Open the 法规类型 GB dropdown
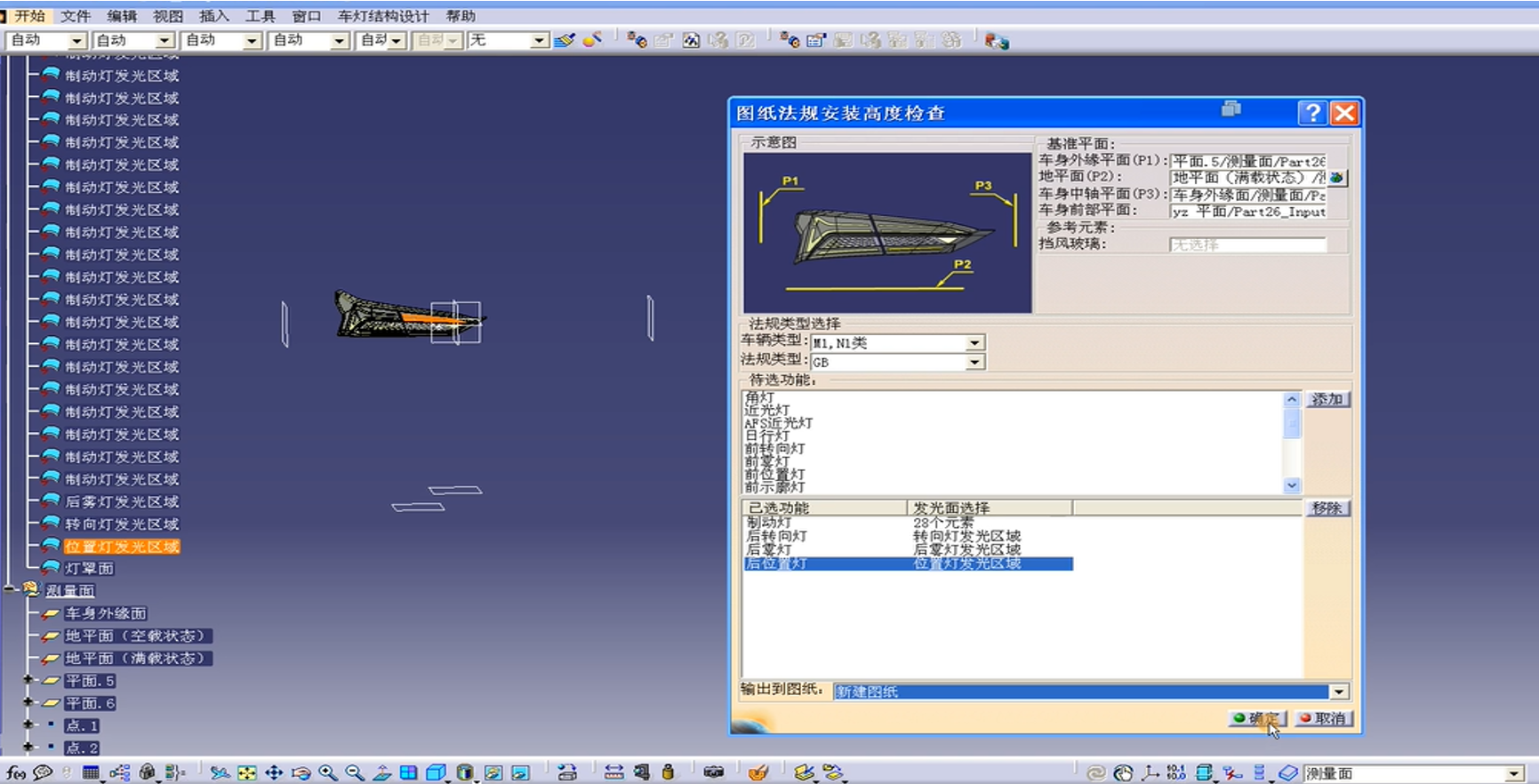 [x=974, y=363]
